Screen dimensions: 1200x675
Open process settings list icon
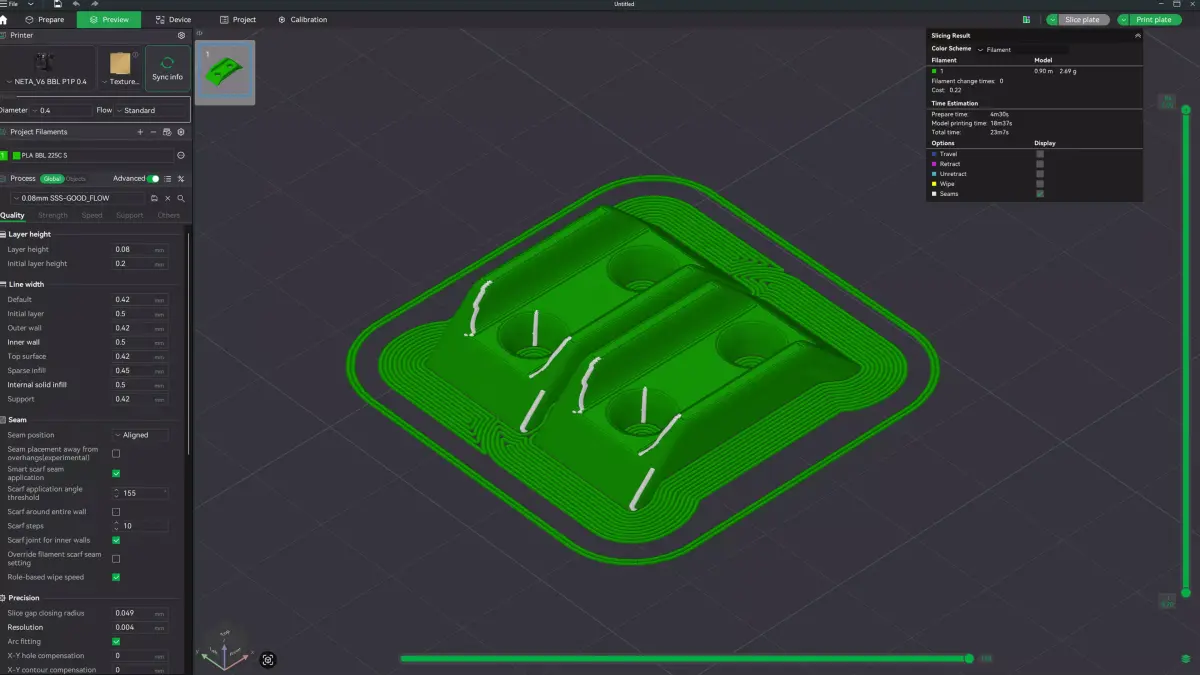tap(167, 179)
